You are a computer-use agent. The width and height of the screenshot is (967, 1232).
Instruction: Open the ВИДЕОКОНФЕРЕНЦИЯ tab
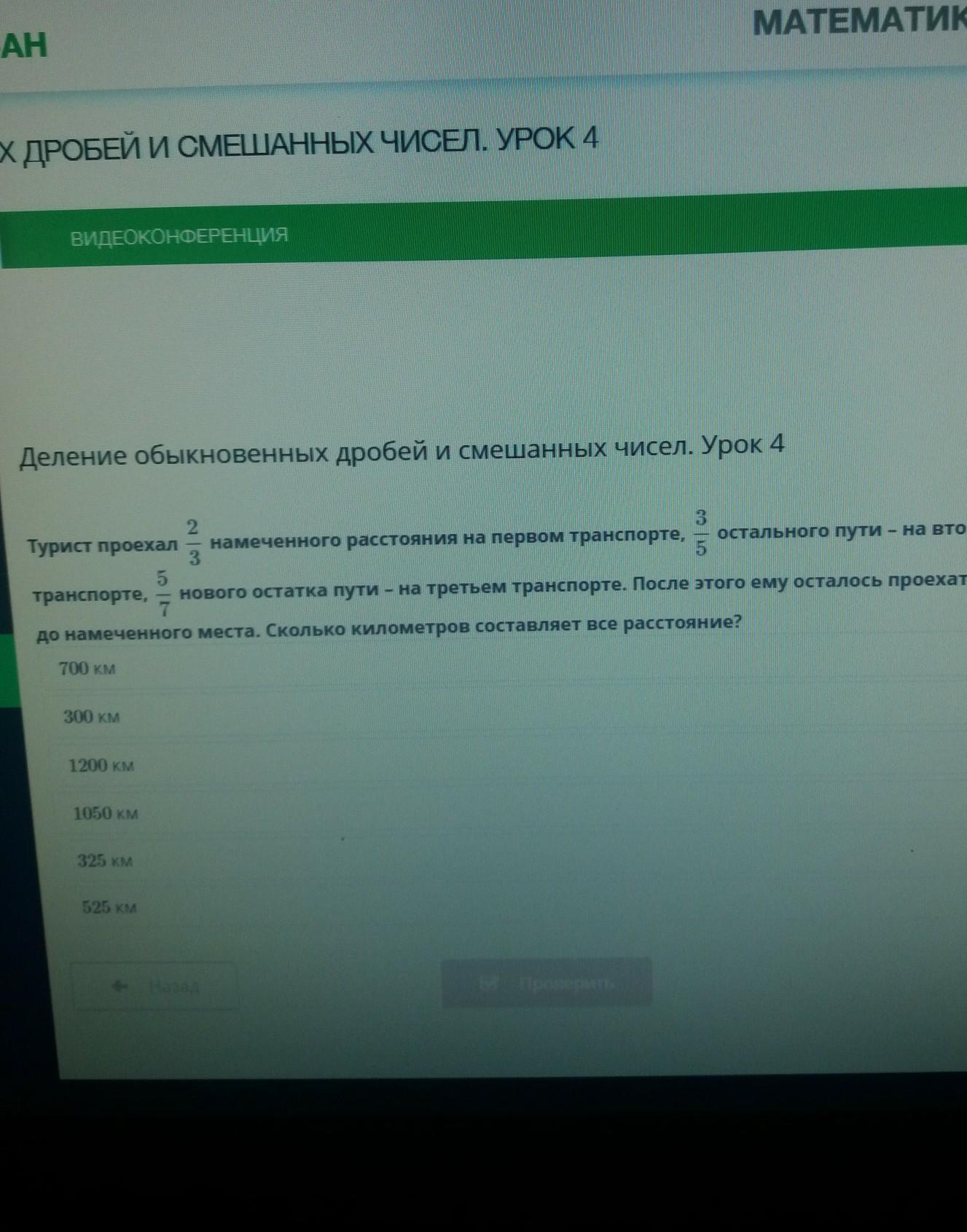click(x=179, y=236)
